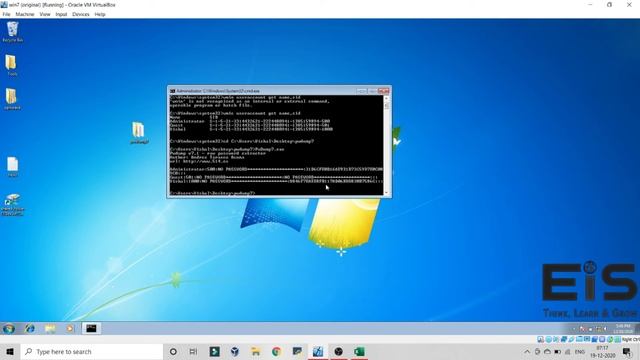The height and width of the screenshot is (360, 640).
Task: Select the third folder in the left desktop column
Action: coord(11,99)
